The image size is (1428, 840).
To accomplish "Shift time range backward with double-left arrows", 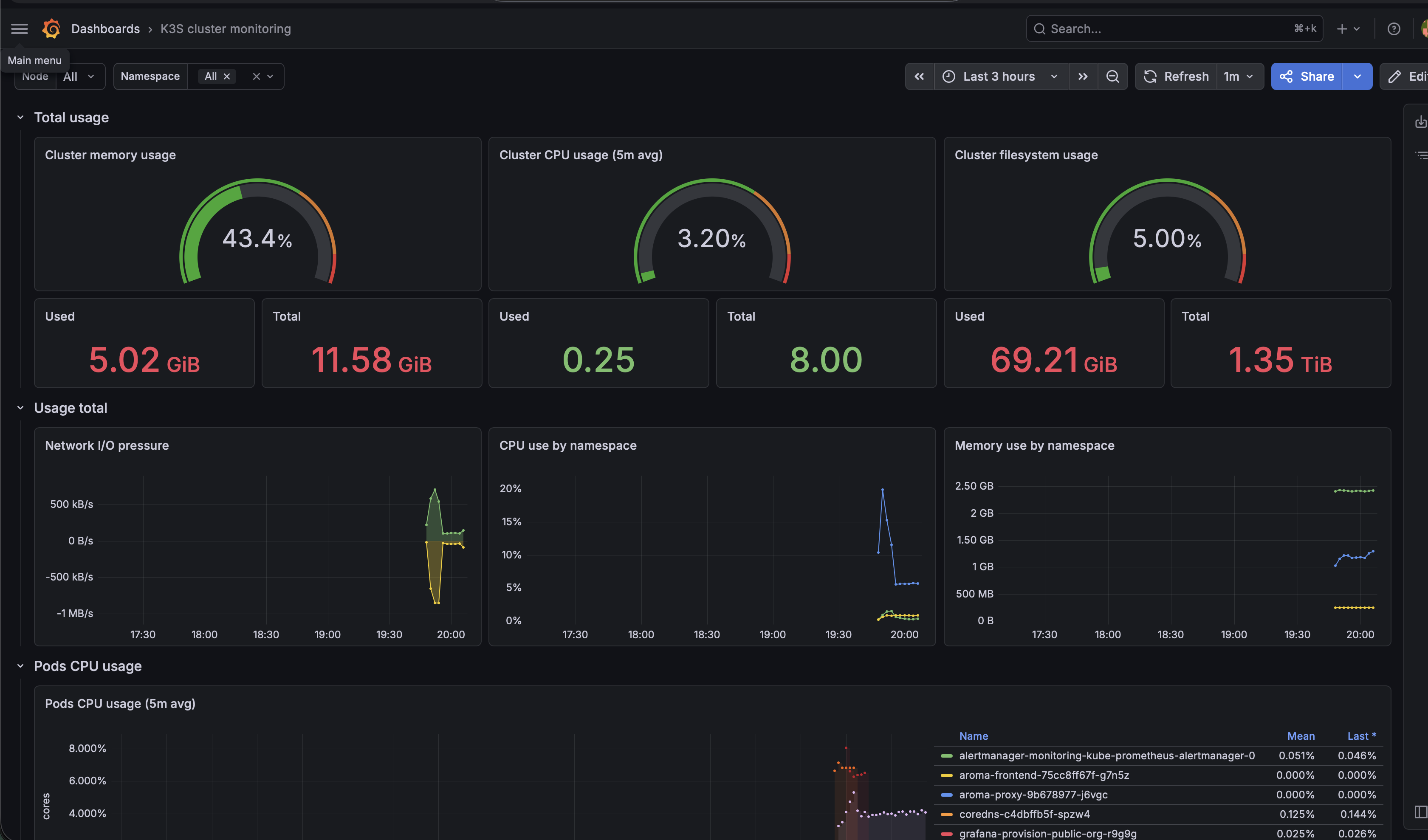I will (919, 76).
